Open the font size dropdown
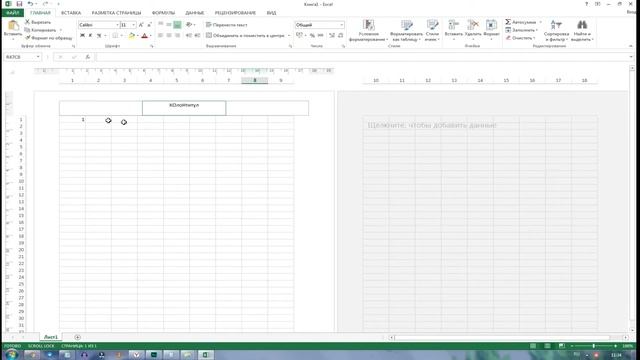640x360 pixels. 133,25
